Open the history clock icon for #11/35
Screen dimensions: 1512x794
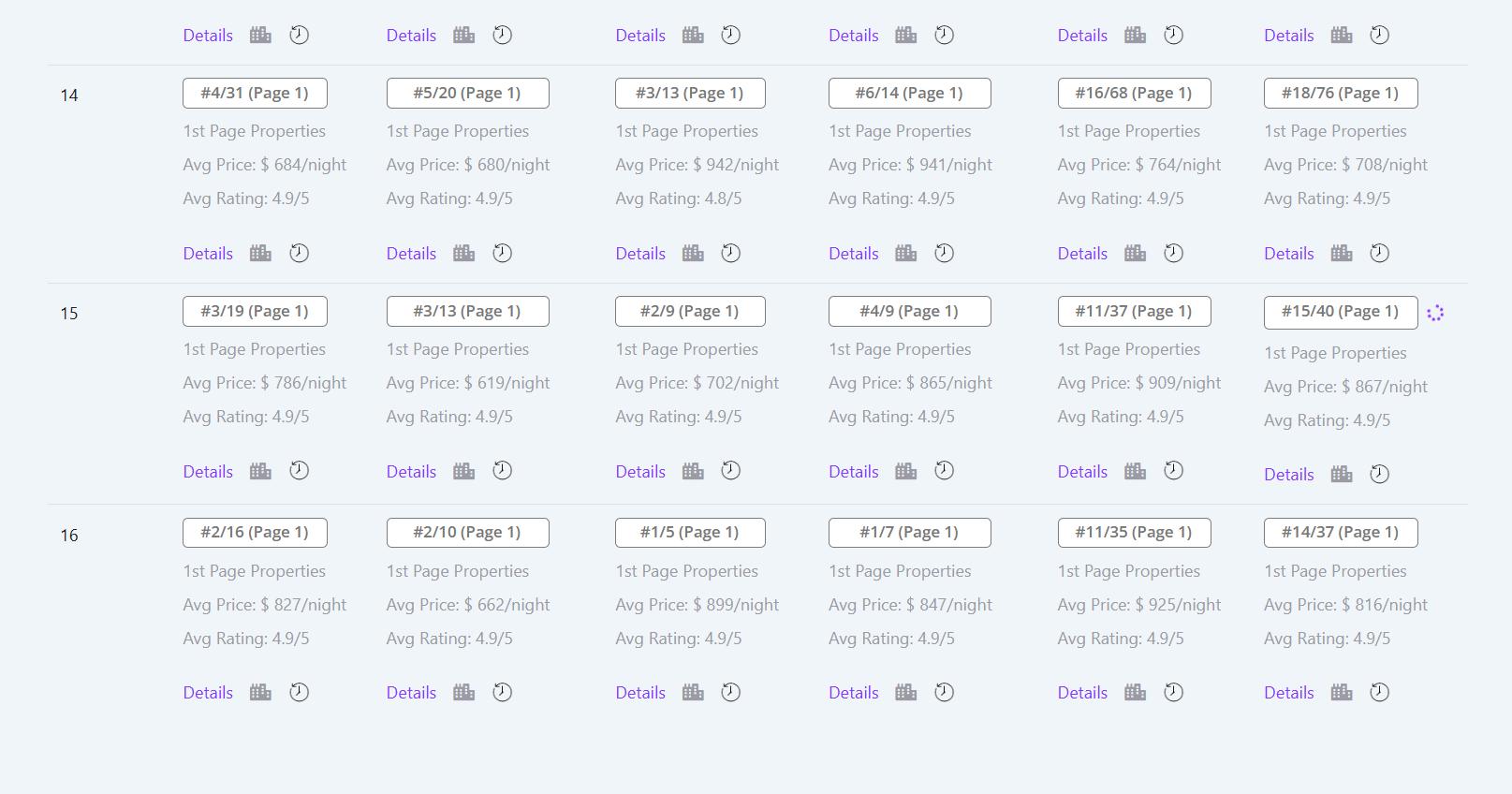(1174, 692)
